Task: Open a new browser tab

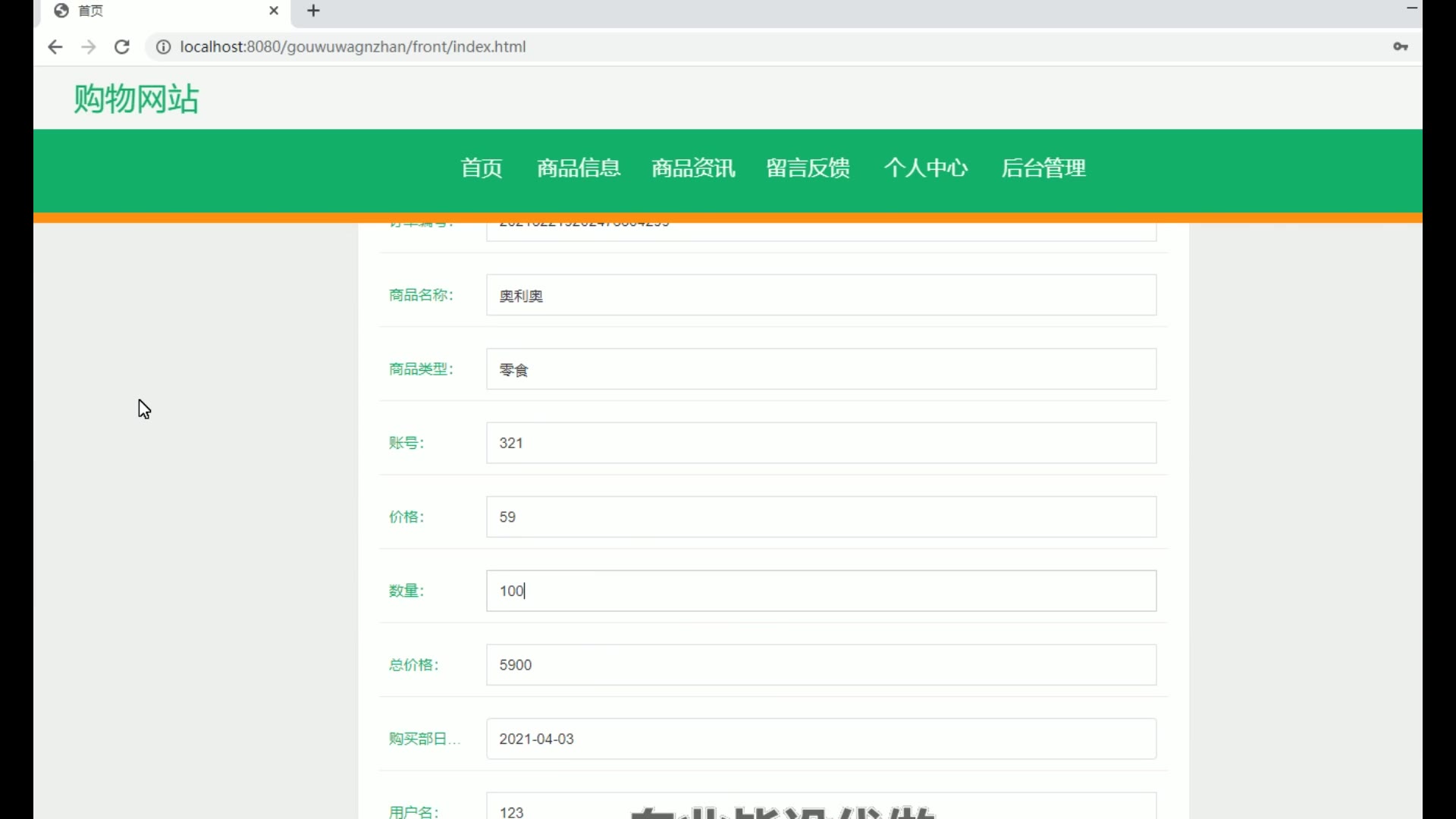Action: [x=313, y=11]
